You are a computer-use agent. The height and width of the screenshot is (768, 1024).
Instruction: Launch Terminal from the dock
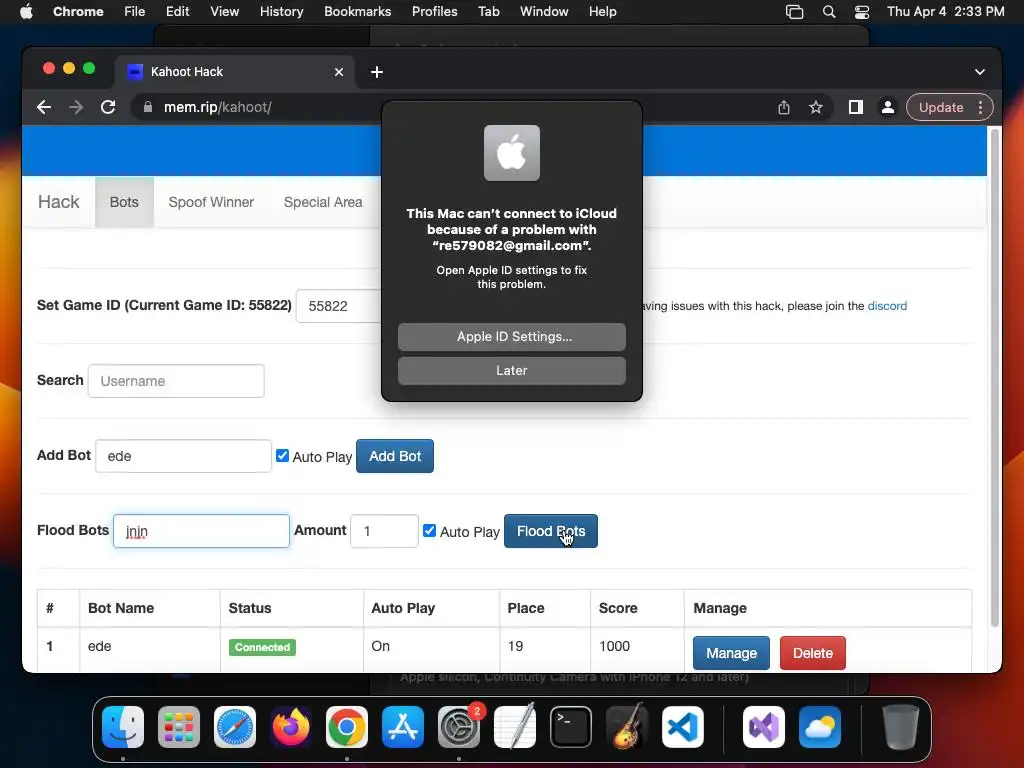571,727
